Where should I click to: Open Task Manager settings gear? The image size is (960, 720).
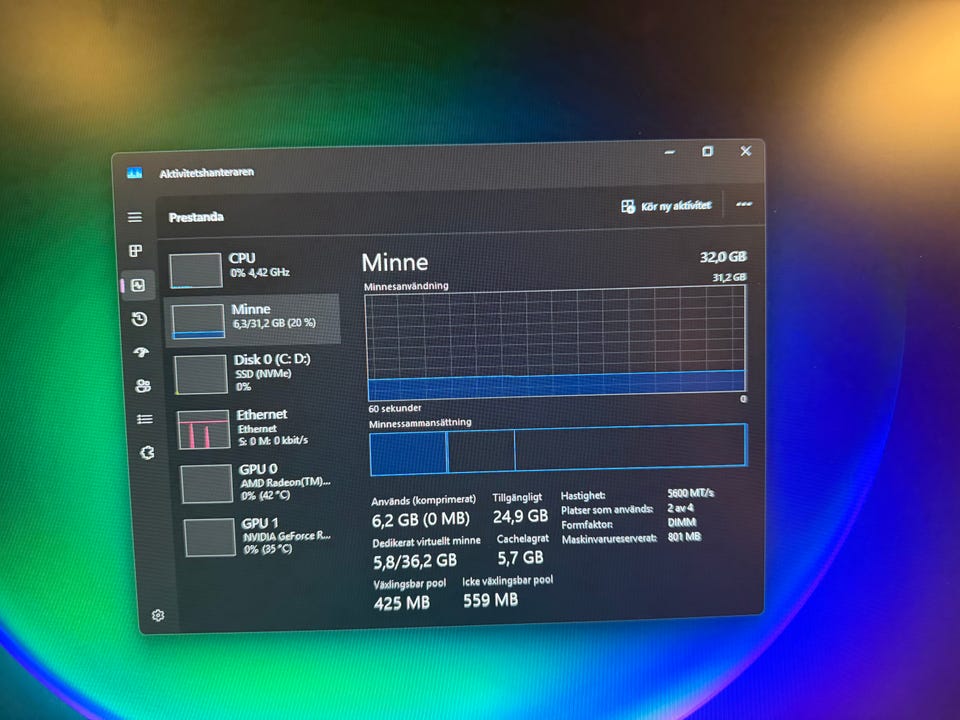158,615
